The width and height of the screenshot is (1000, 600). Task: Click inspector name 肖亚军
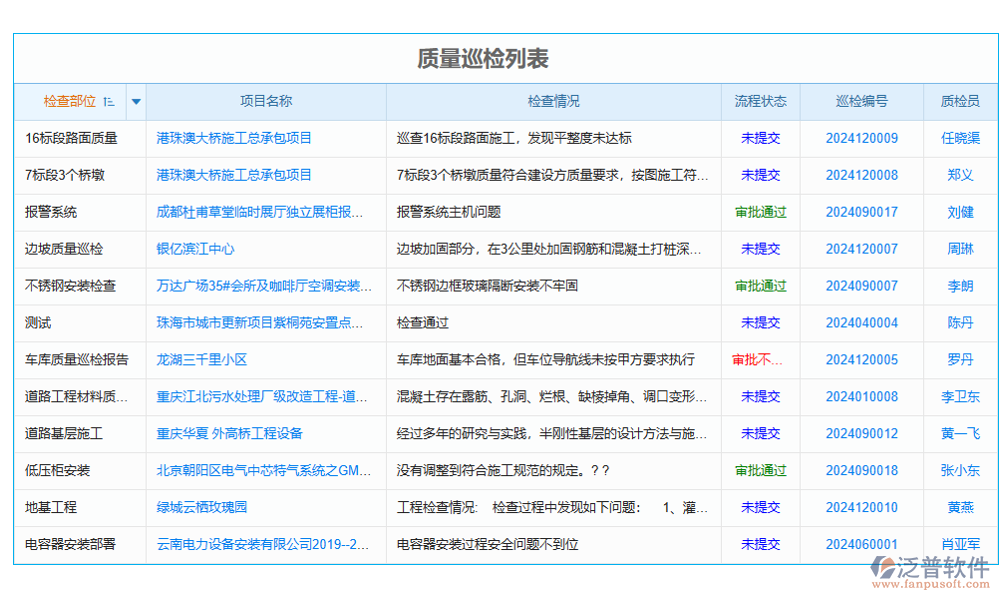[958, 544]
